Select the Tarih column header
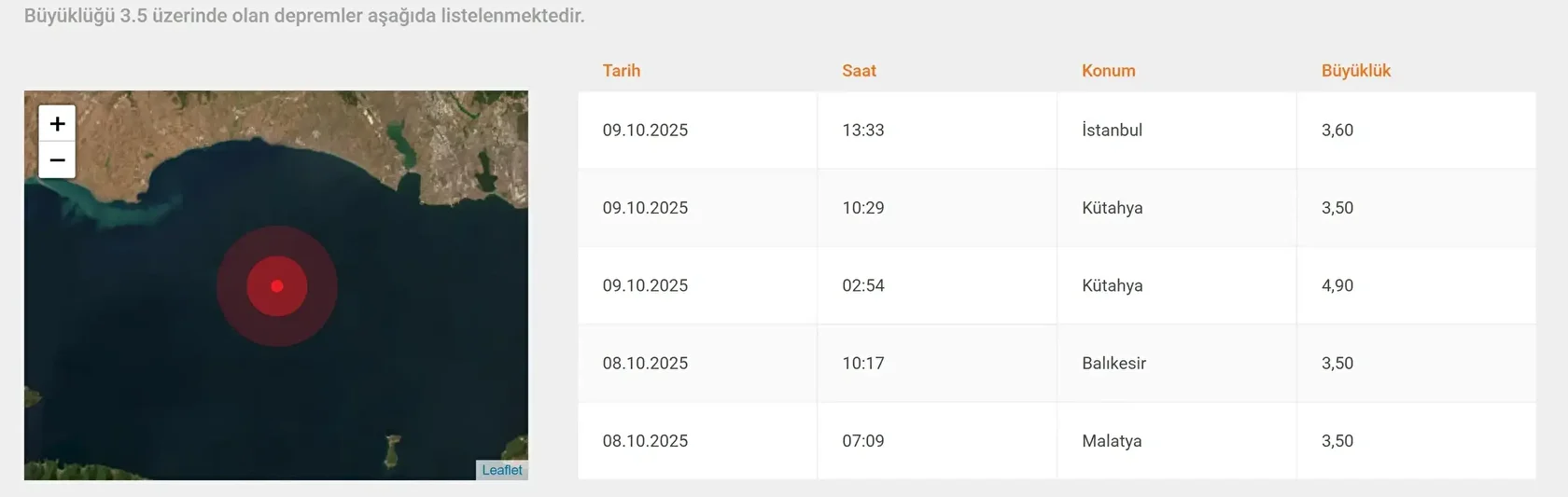This screenshot has height=497, width=1568. point(622,71)
